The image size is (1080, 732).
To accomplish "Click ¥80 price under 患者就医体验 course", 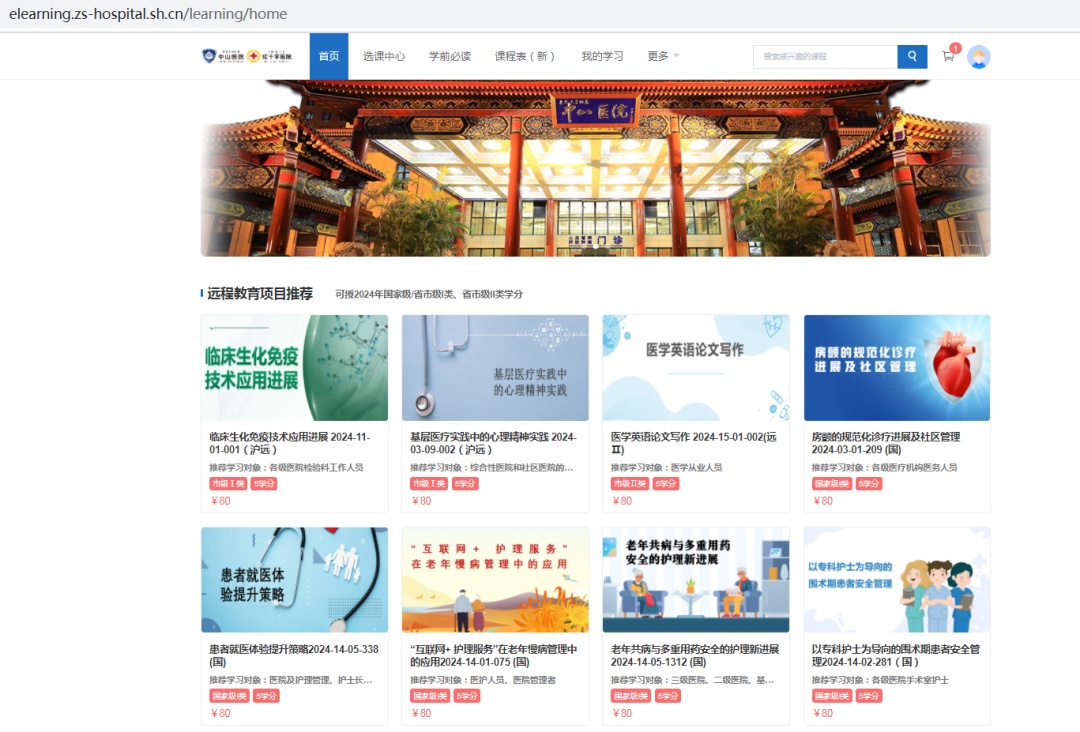I will click(220, 713).
